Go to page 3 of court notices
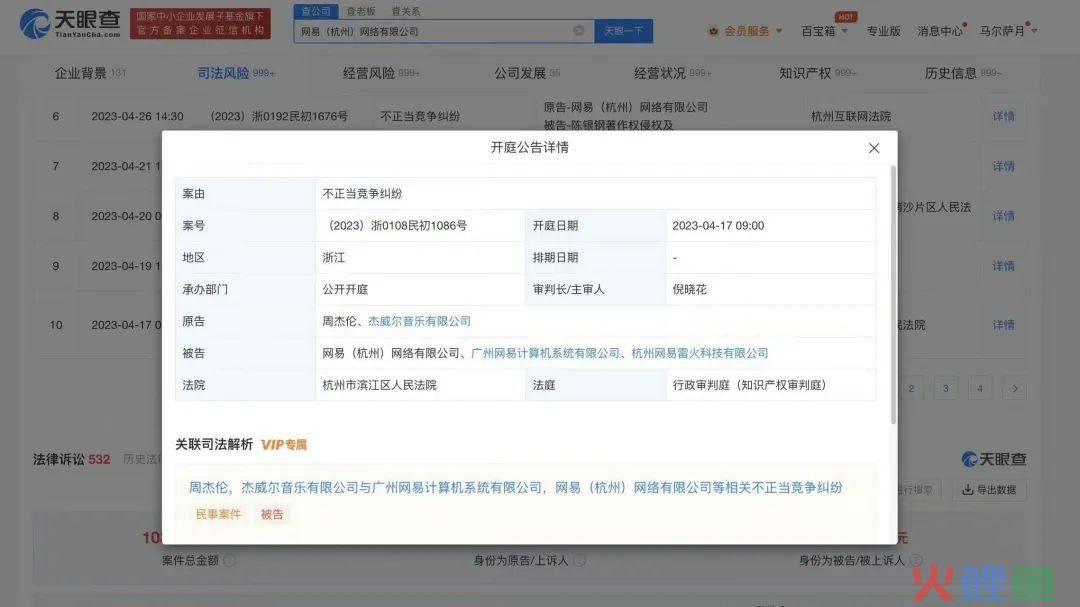 pos(946,389)
